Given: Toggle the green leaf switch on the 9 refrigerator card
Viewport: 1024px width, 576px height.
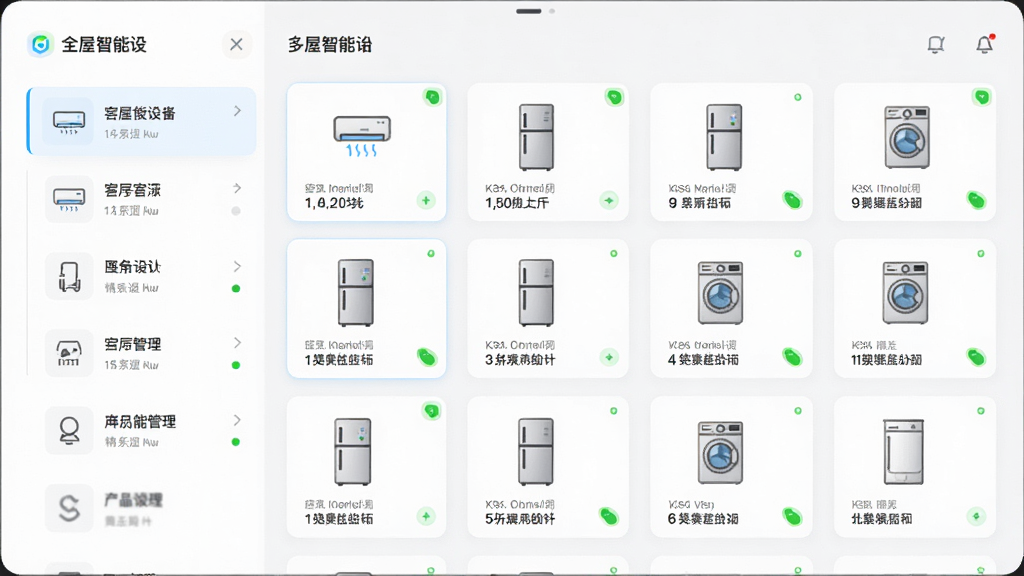Looking at the screenshot, I should [x=792, y=200].
